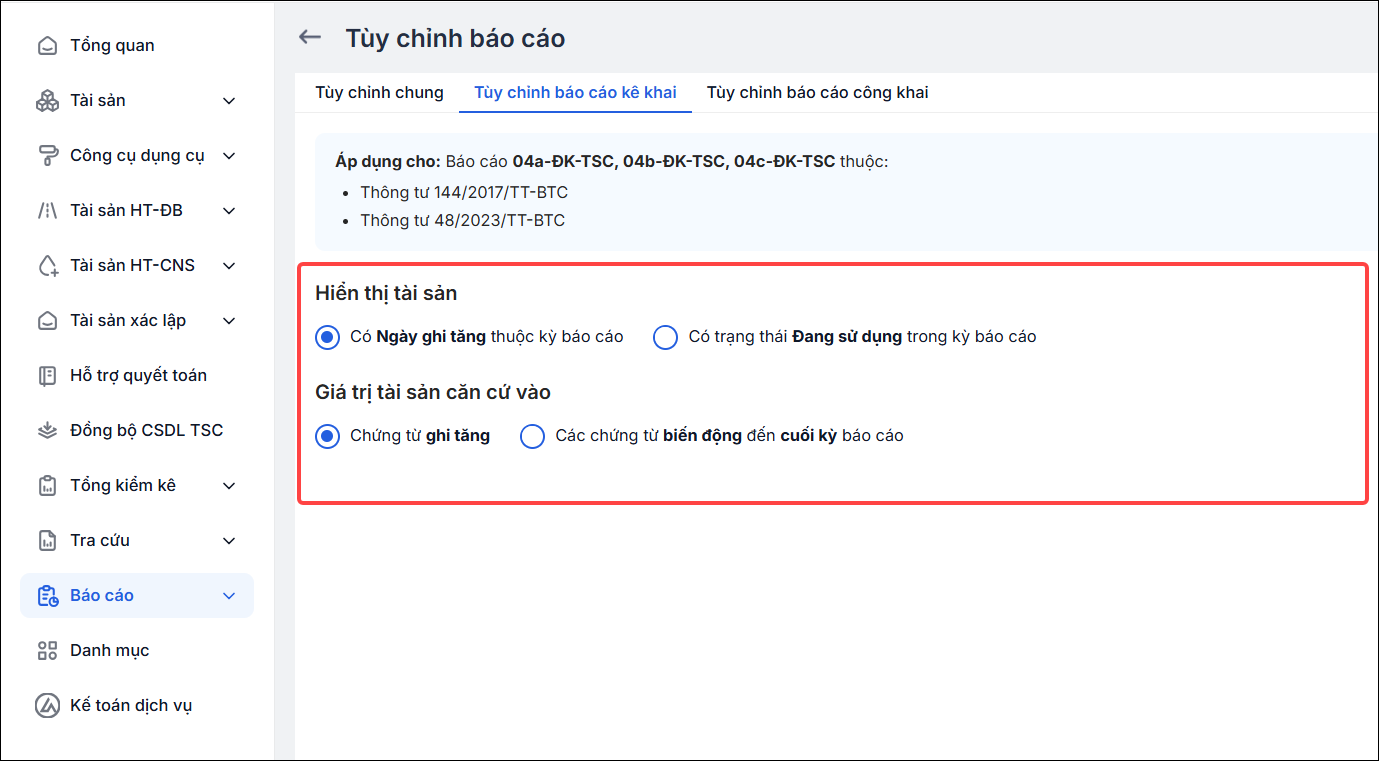Screen dimensions: 1379x761
Task: Click the Tài sản HT-ĐB road icon
Action: pyautogui.click(x=47, y=211)
